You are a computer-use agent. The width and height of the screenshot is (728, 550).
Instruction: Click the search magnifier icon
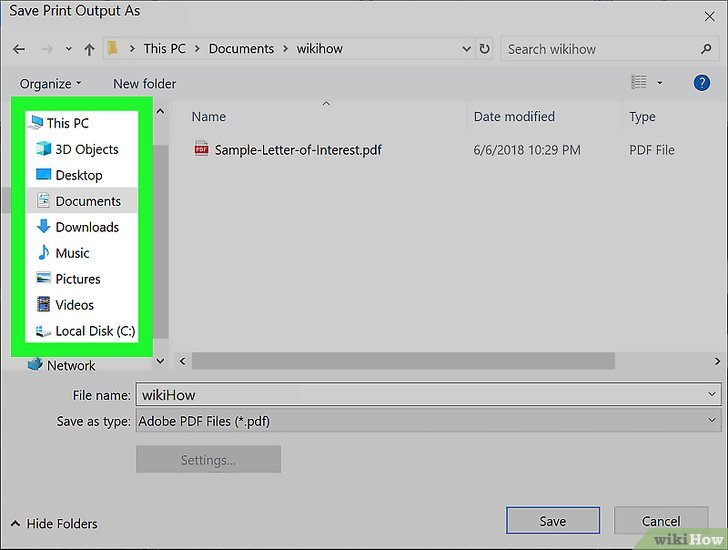pyautogui.click(x=706, y=49)
